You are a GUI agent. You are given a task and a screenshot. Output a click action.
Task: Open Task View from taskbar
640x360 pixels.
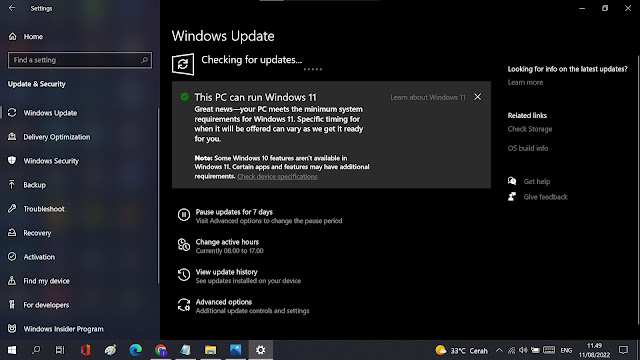click(60, 350)
